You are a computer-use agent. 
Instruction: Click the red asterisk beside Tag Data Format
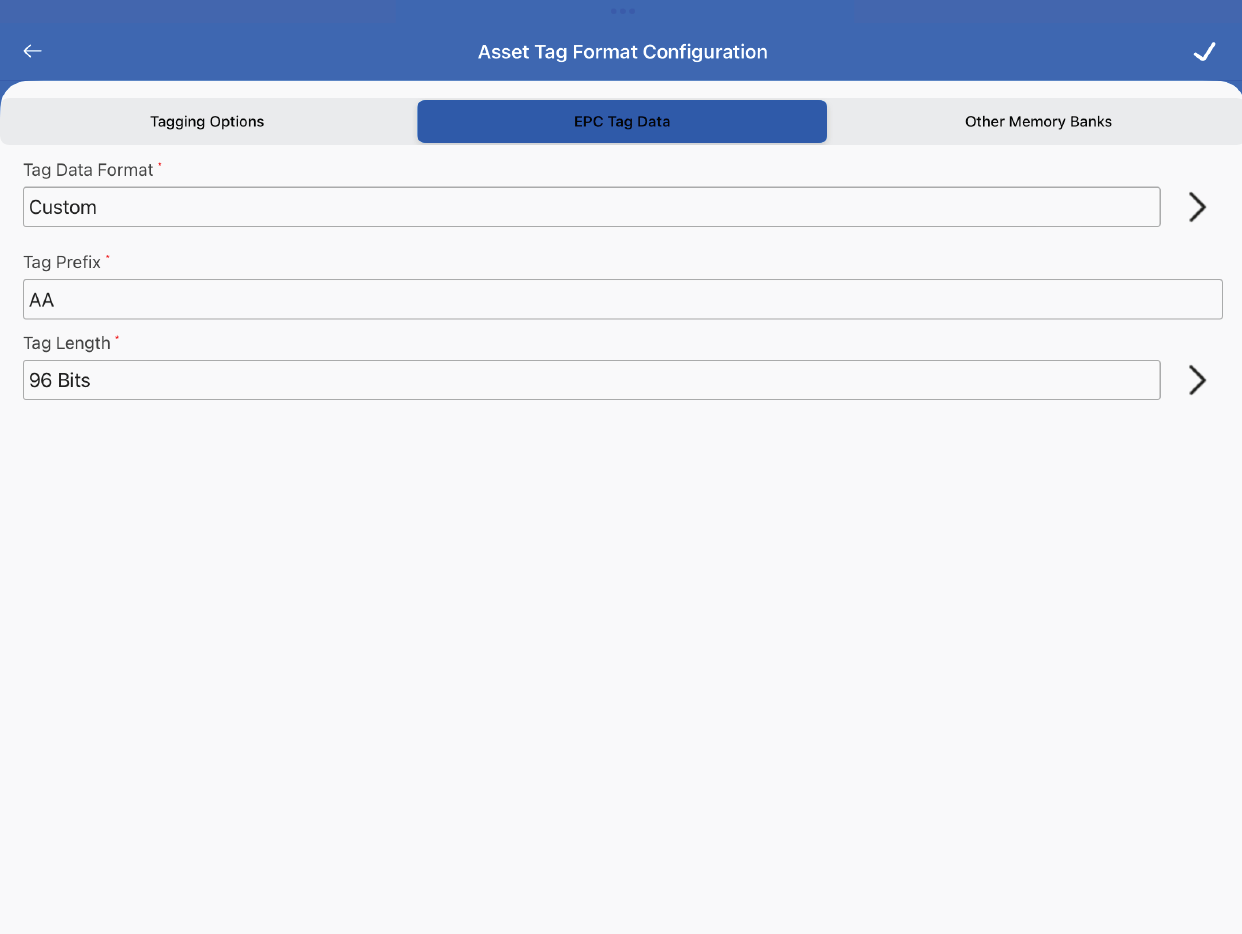(x=160, y=165)
